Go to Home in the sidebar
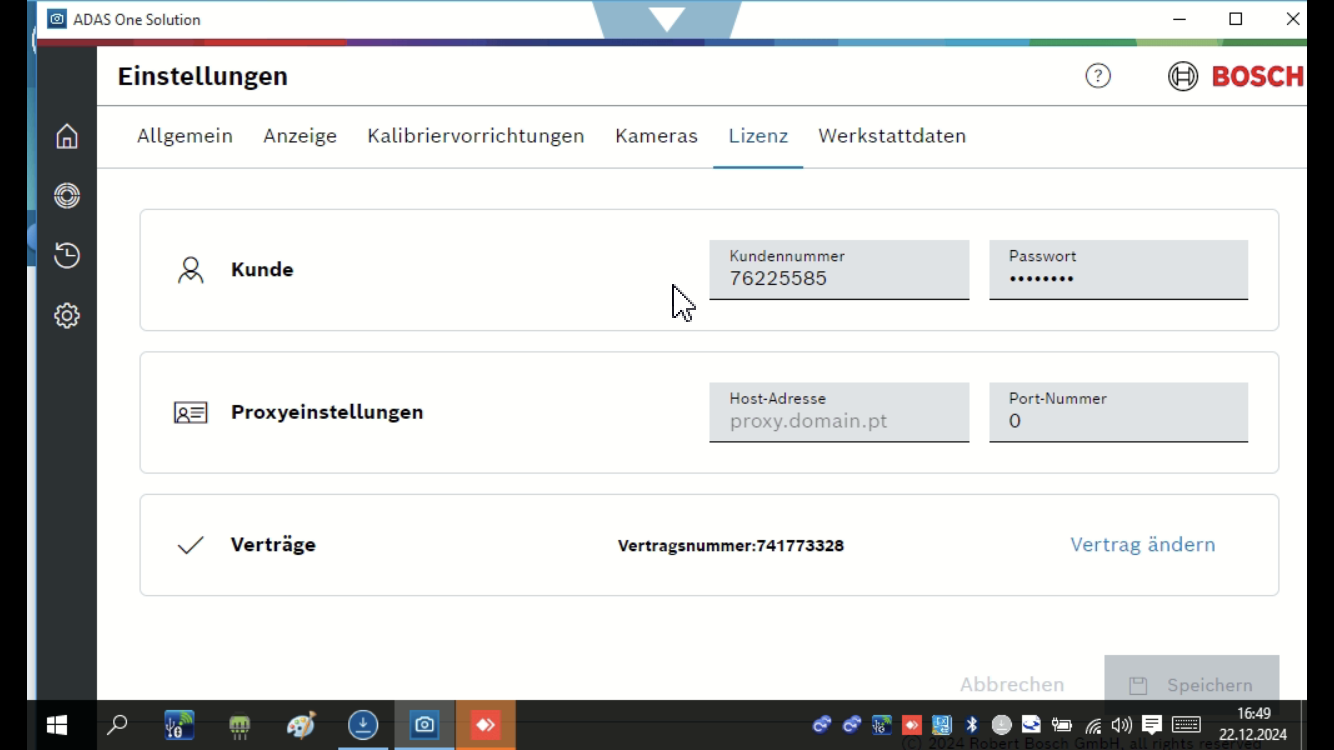Image resolution: width=1334 pixels, height=750 pixels. 67,136
